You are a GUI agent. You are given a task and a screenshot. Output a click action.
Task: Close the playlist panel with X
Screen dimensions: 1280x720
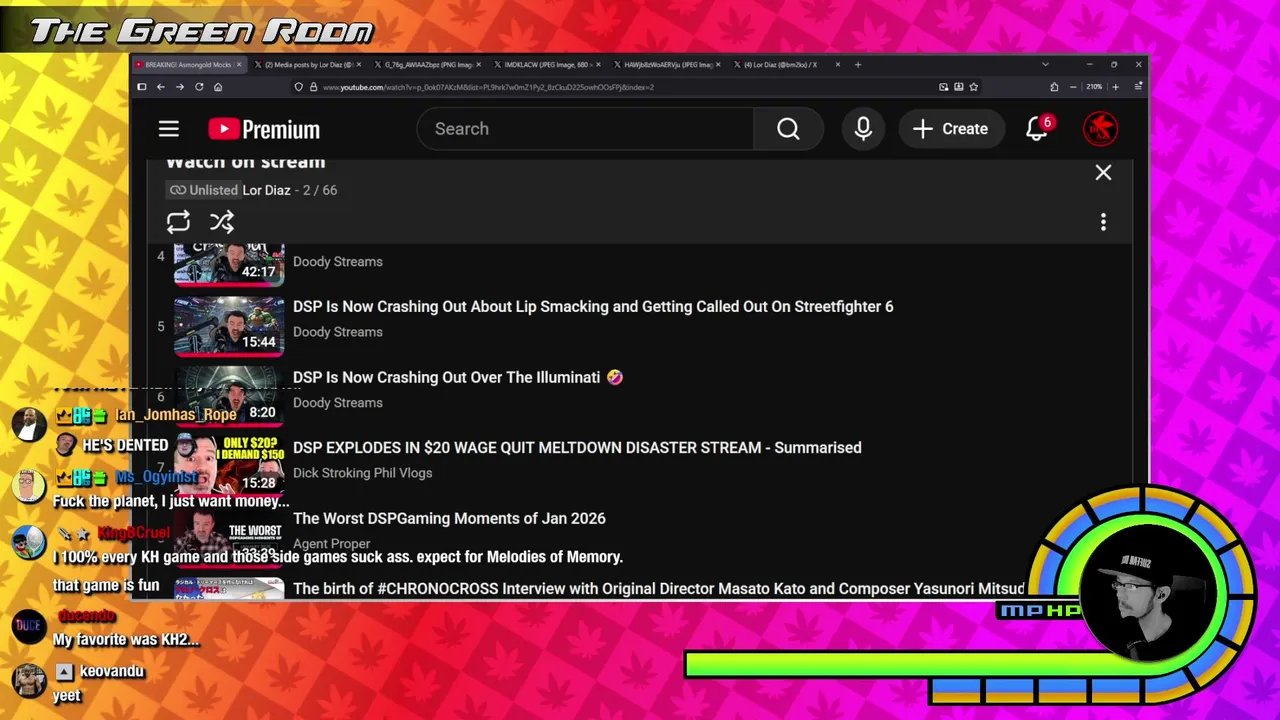(1103, 173)
